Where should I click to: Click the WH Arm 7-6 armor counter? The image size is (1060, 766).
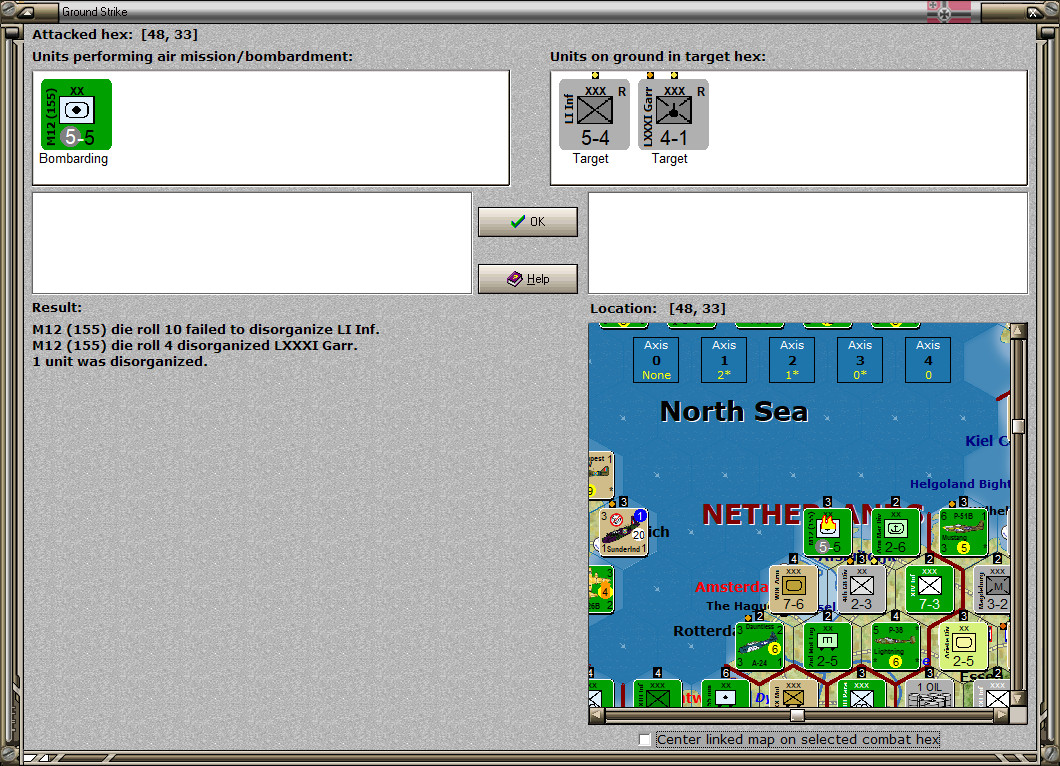coord(793,590)
